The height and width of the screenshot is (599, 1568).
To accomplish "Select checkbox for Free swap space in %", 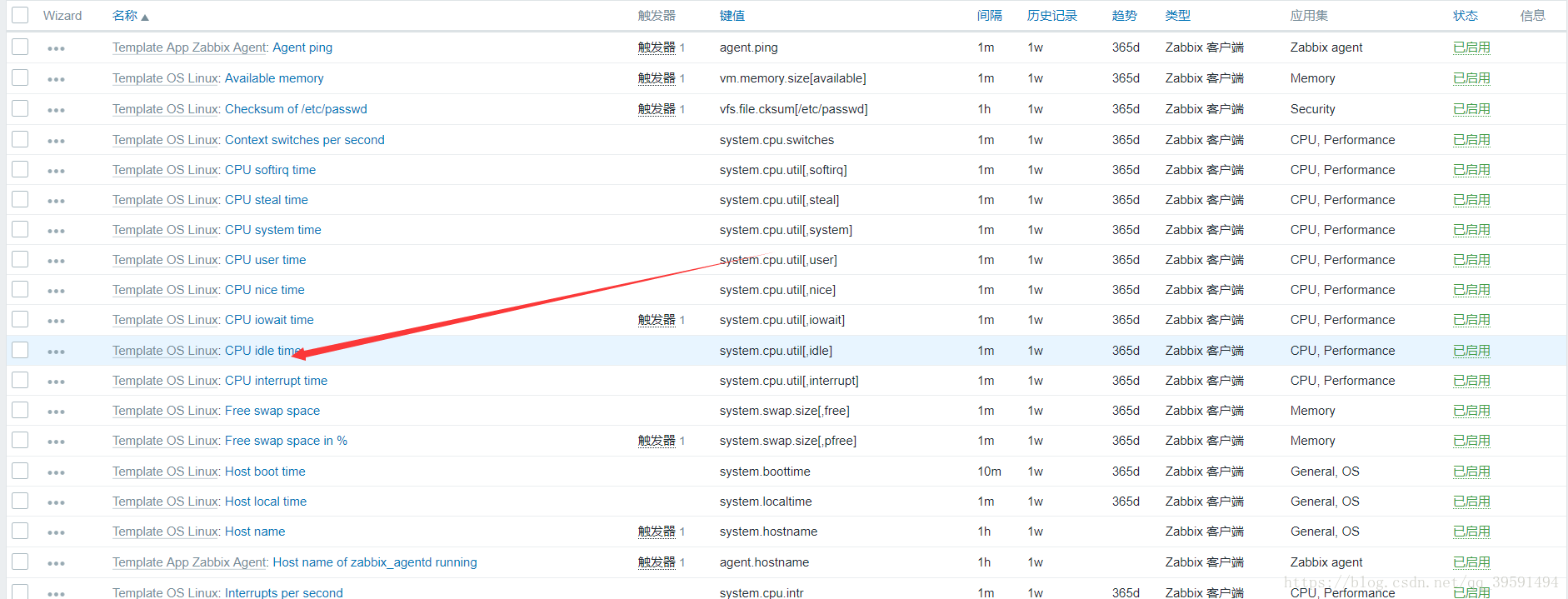I will [x=20, y=440].
